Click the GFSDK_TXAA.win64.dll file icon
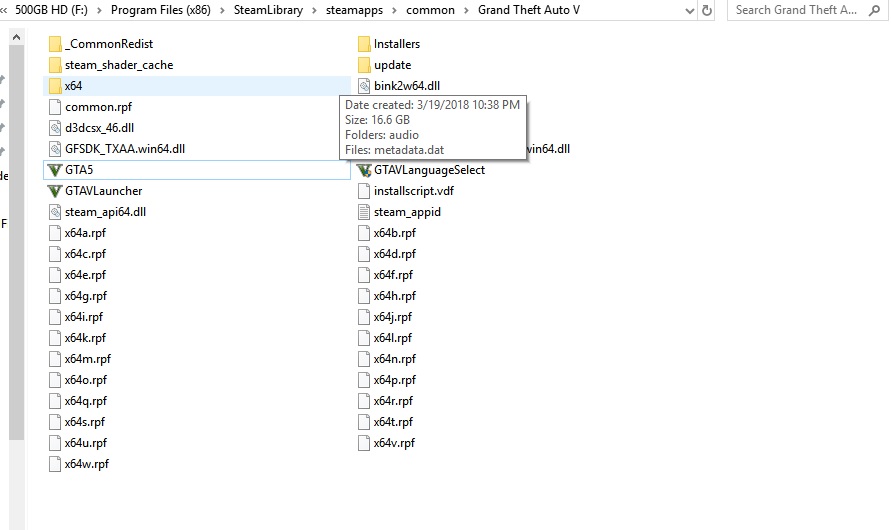The height and width of the screenshot is (530, 891). 55,149
